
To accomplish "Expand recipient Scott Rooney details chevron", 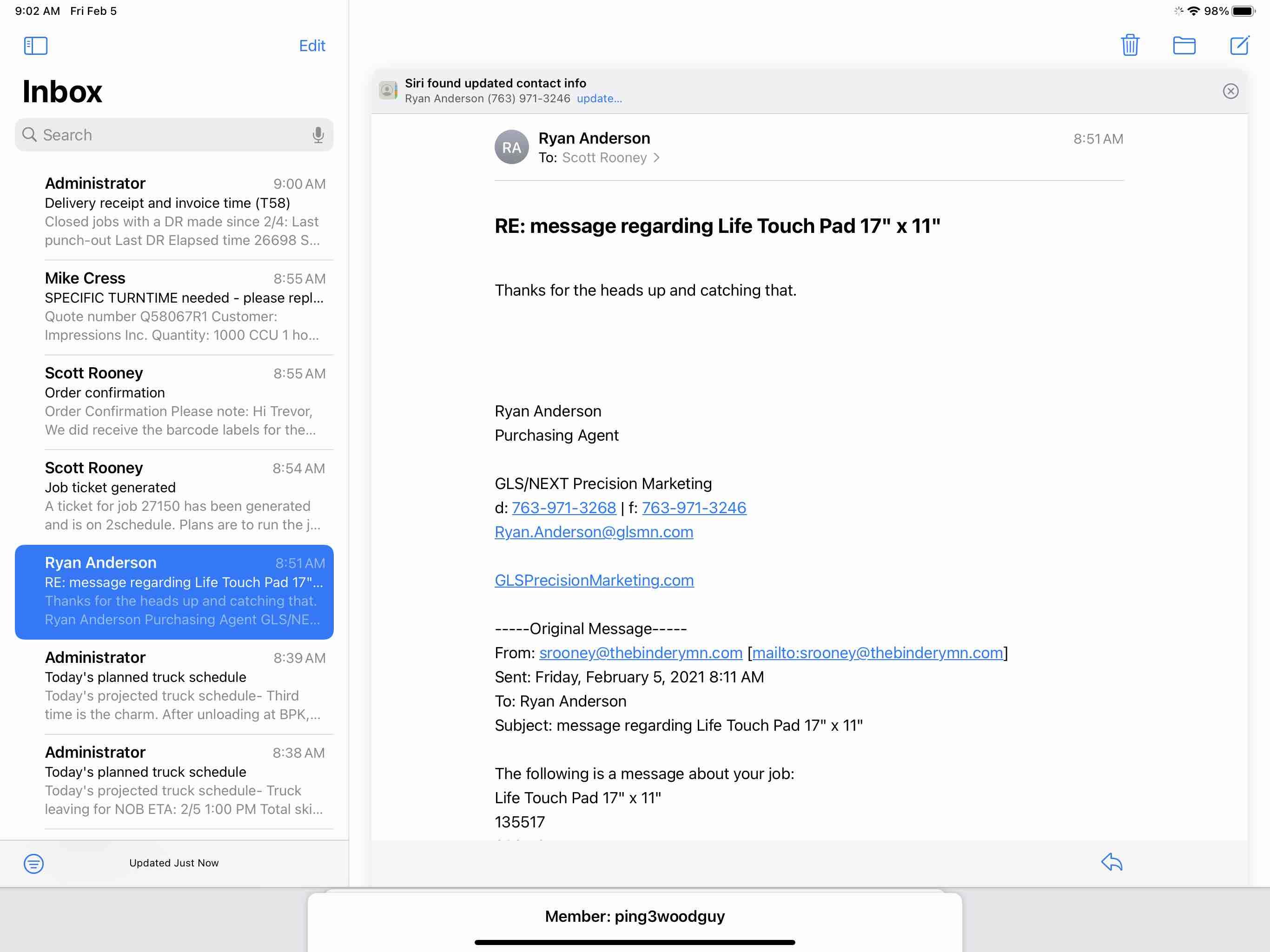I will [x=656, y=158].
